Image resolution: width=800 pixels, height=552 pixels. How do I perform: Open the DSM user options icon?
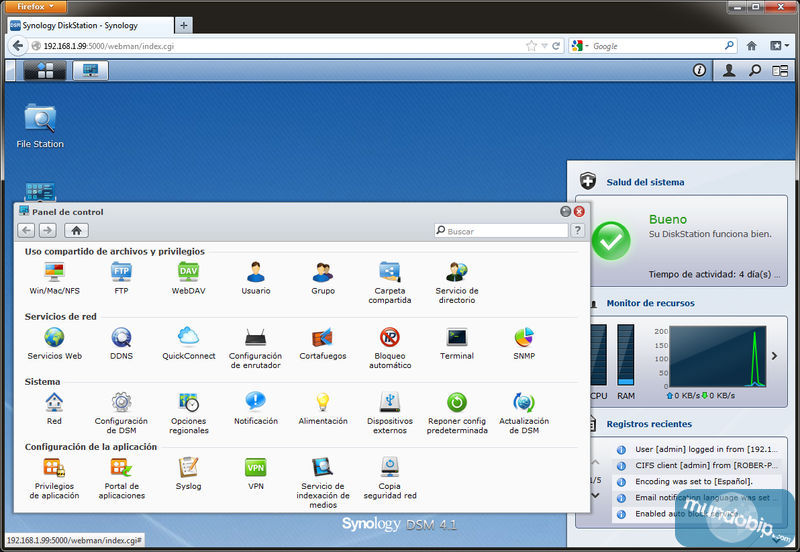729,70
